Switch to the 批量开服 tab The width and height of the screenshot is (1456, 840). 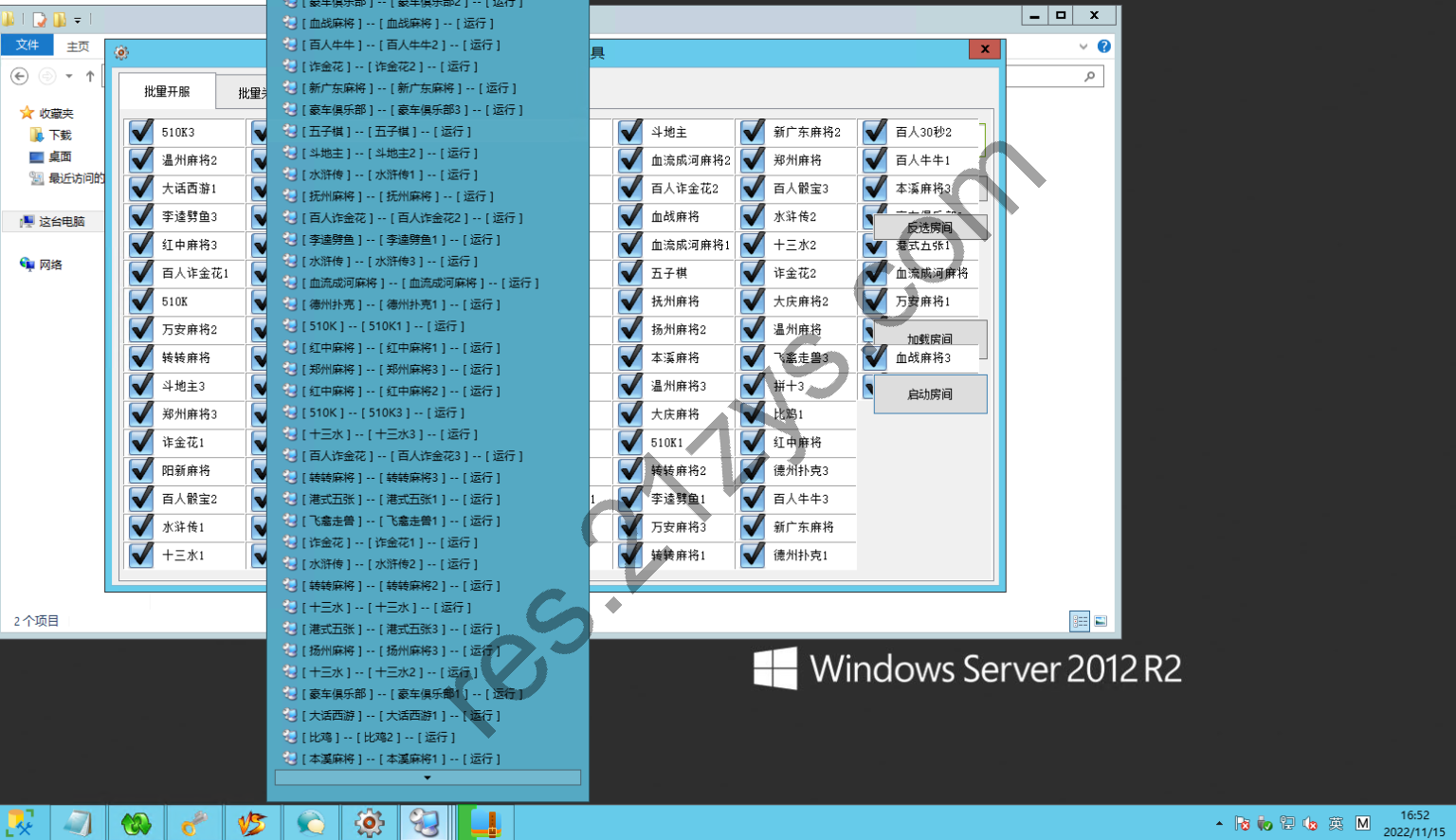pyautogui.click(x=167, y=92)
